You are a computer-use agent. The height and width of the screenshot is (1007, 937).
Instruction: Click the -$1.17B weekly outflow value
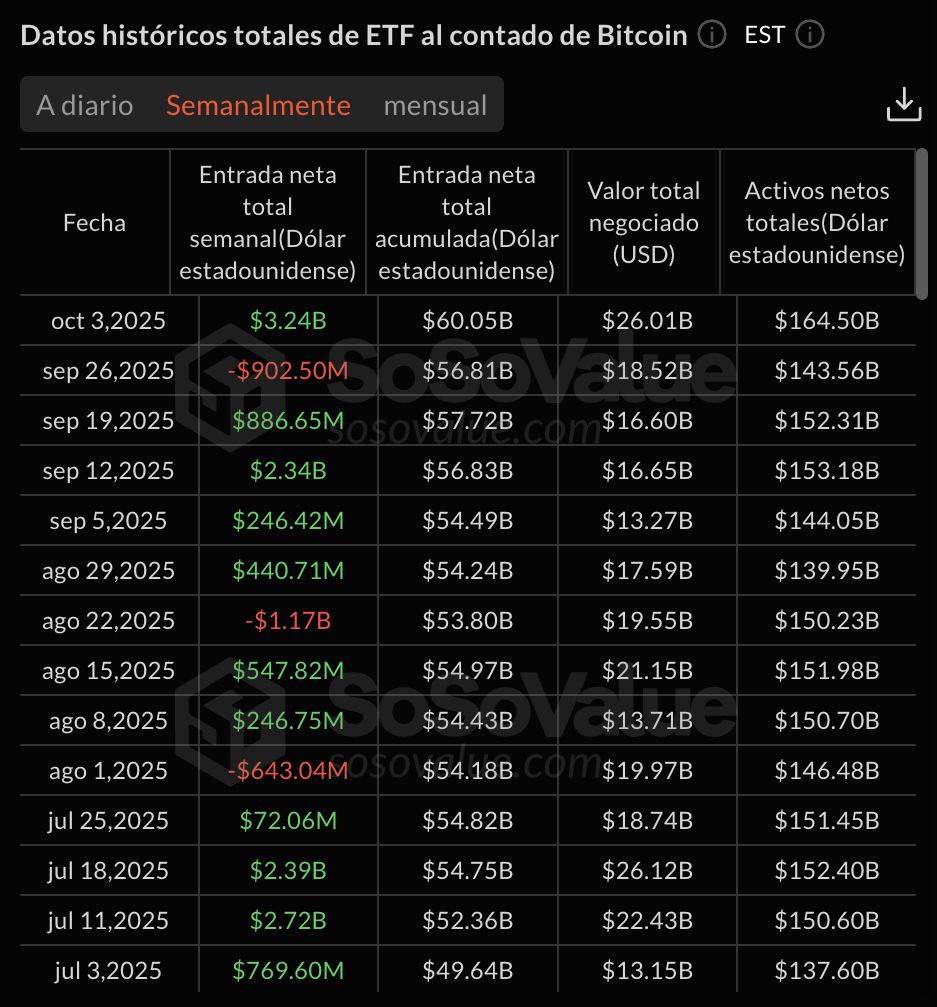point(288,621)
